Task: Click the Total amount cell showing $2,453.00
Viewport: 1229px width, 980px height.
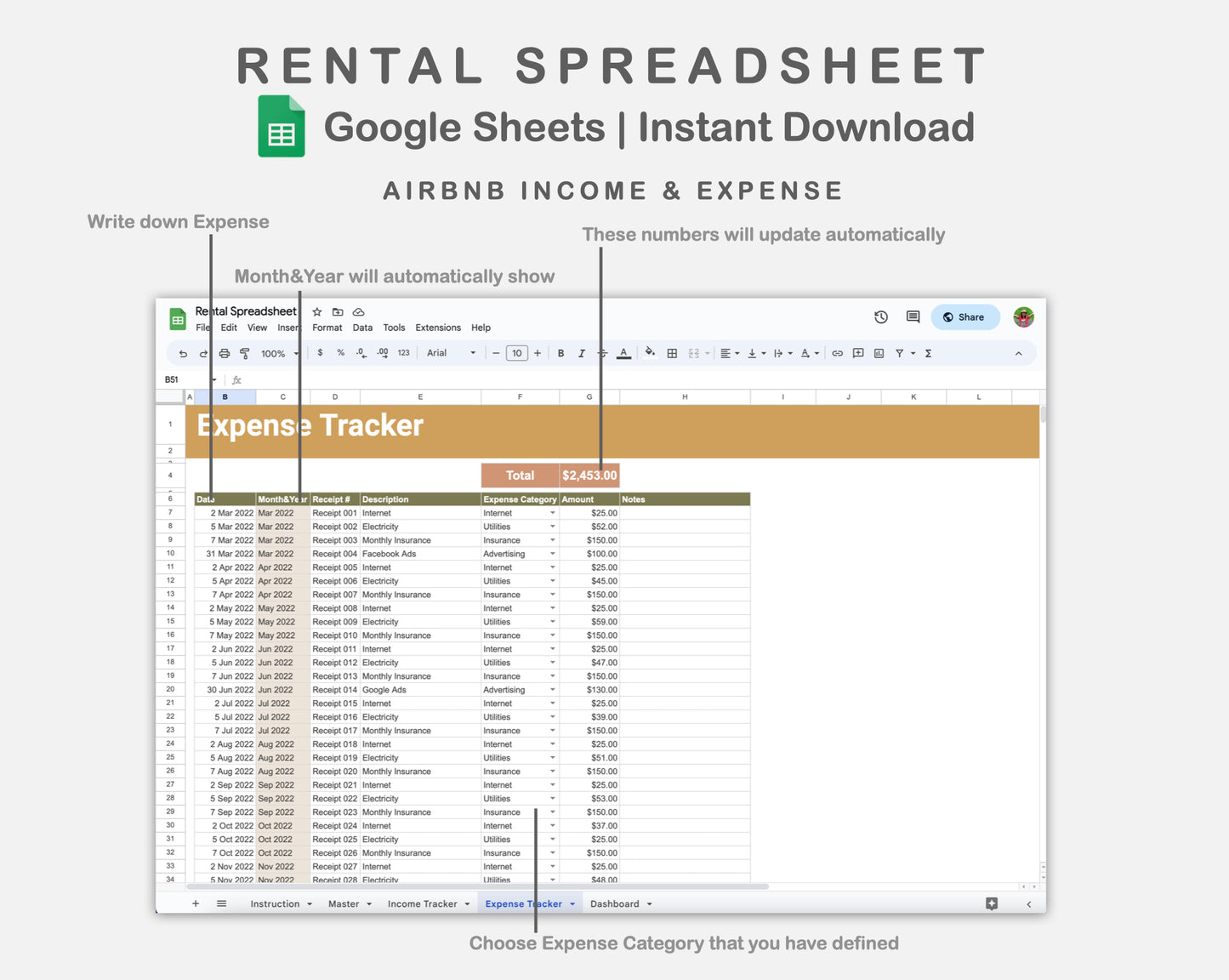Action: [x=589, y=476]
